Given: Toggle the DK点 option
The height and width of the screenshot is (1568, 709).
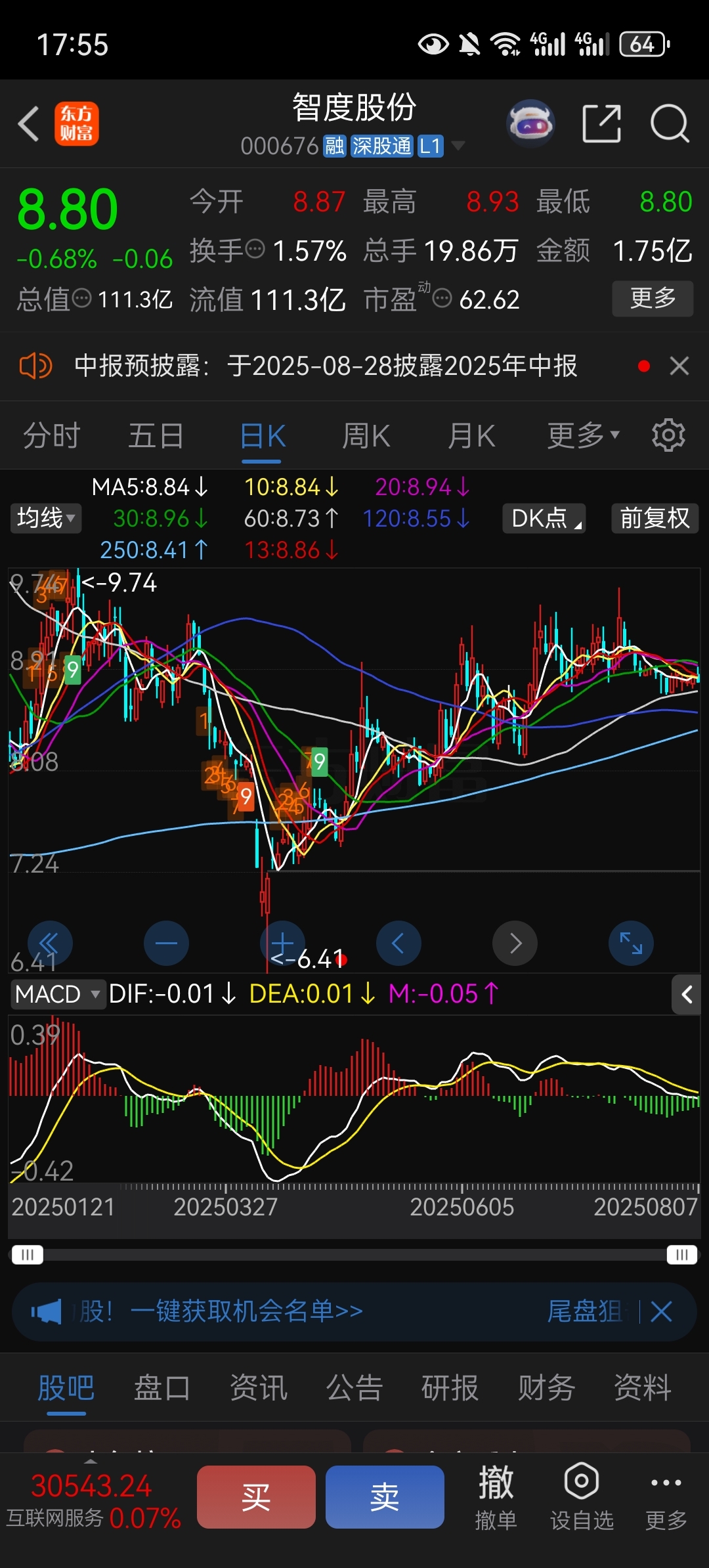Looking at the screenshot, I should tap(544, 518).
